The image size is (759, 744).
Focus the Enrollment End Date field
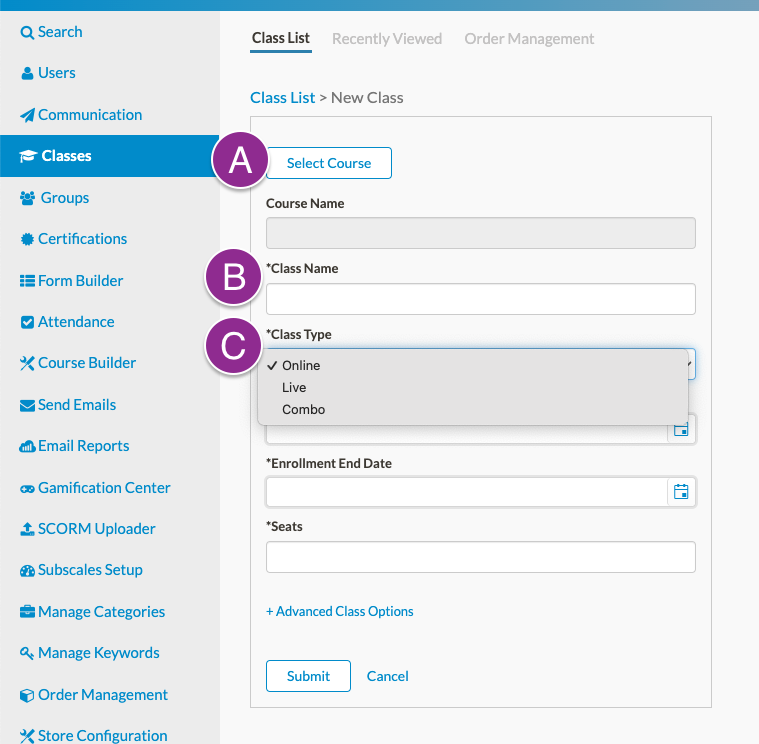pos(467,492)
